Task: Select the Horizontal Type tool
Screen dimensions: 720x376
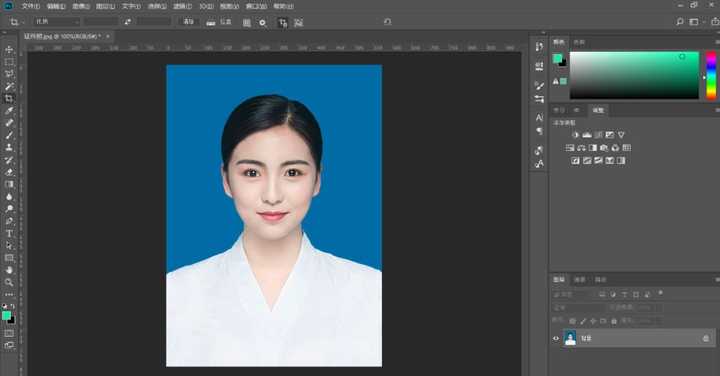Action: point(9,234)
